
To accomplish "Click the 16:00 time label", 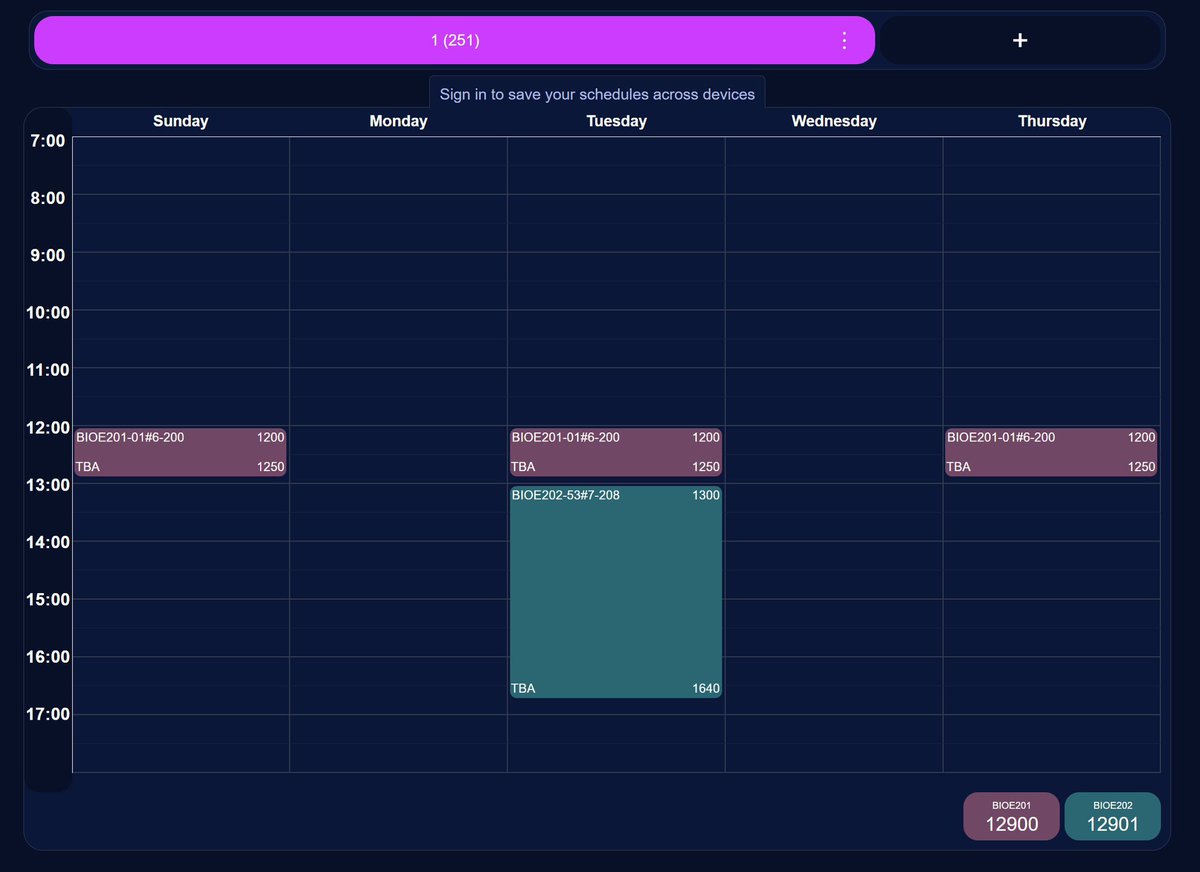I will pos(46,657).
